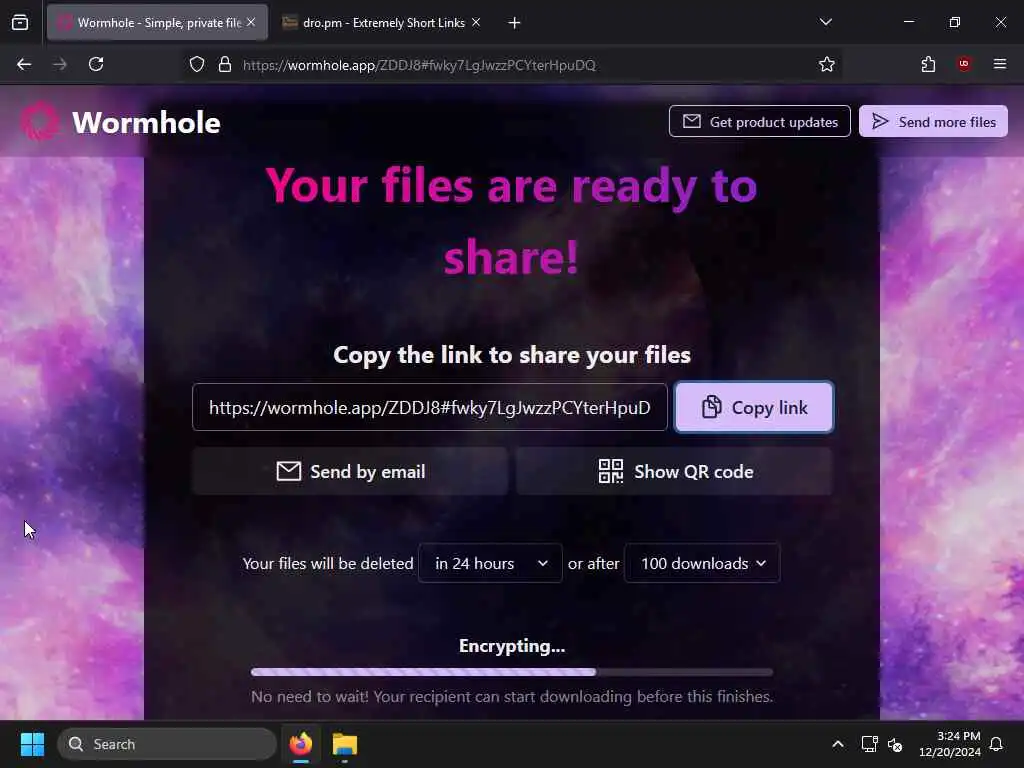Viewport: 1024px width, 768px height.
Task: Click 'Your files will be deleted' label
Action: (x=328, y=563)
